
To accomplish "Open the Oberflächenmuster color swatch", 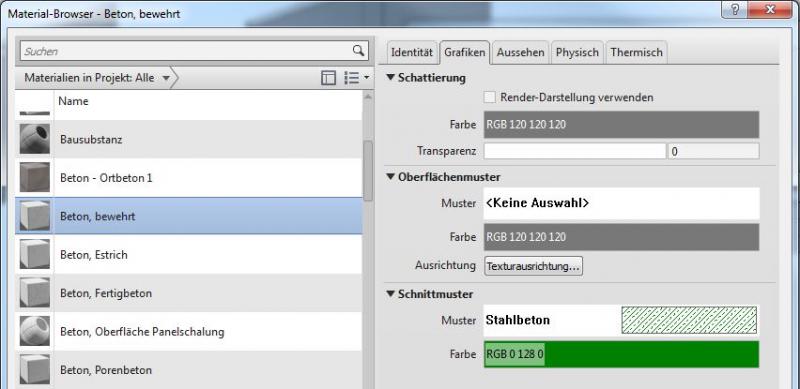I will pyautogui.click(x=621, y=237).
